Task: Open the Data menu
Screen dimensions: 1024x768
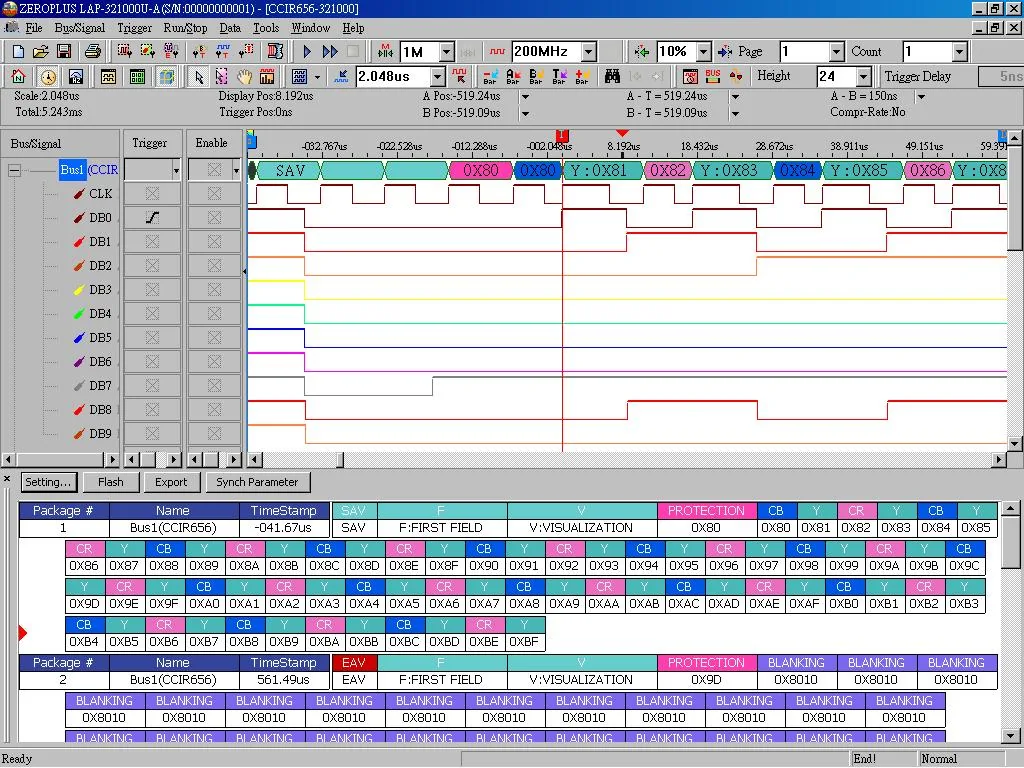Action: point(230,28)
